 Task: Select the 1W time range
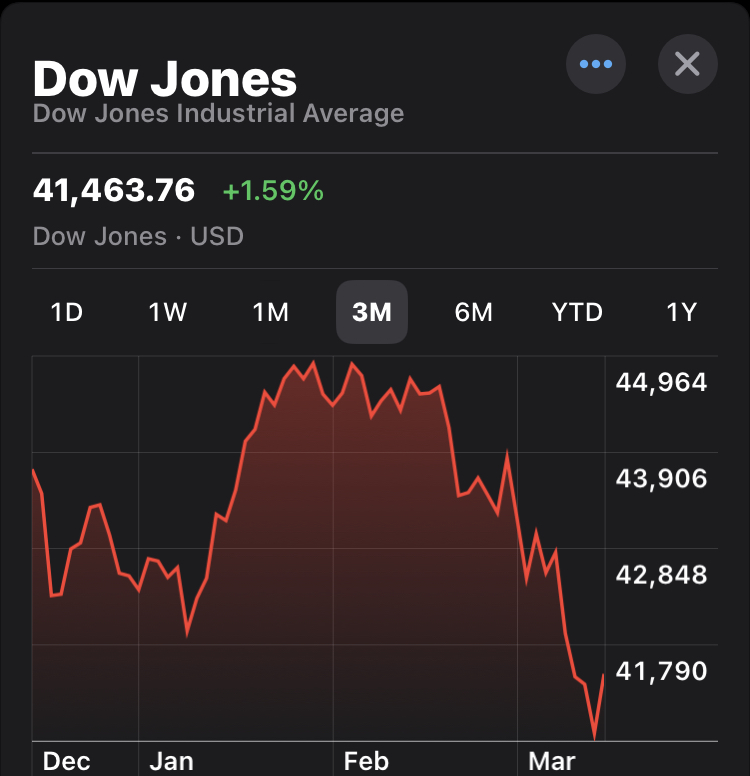[168, 312]
